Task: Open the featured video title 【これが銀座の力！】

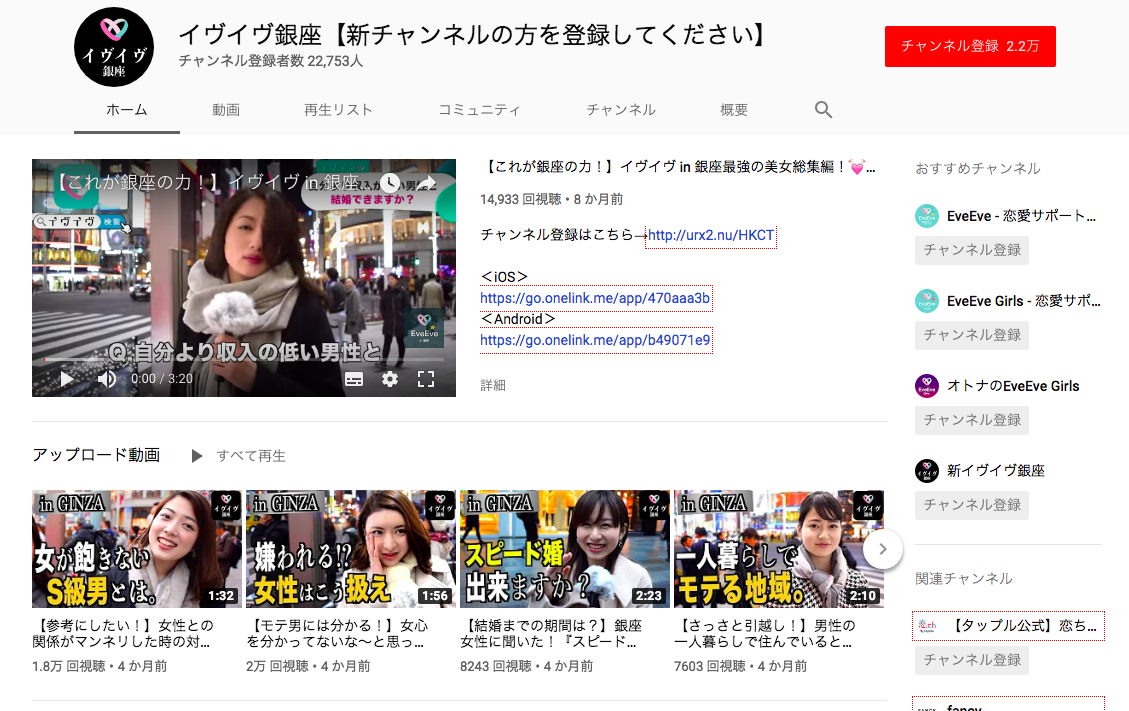Action: coord(678,167)
